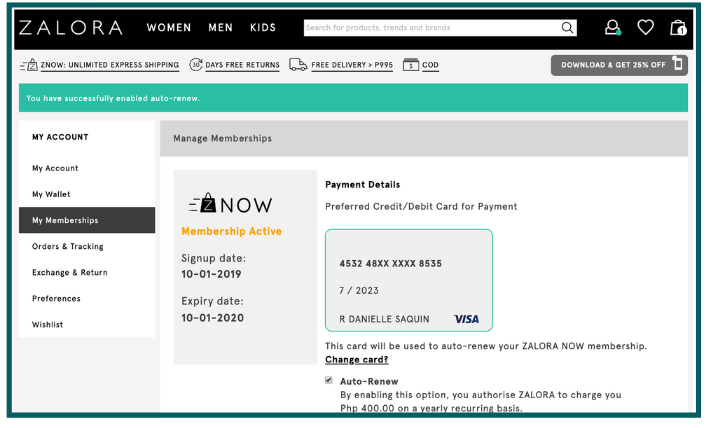Viewport: 710px width, 428px height.
Task: Select My Memberships in sidebar
Action: point(87,220)
